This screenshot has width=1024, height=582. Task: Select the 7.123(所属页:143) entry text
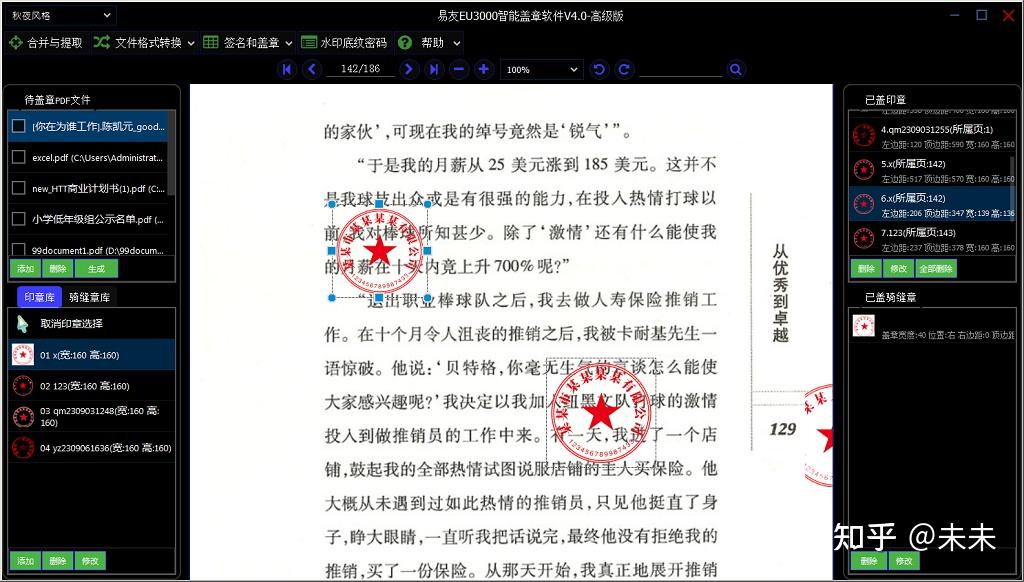pyautogui.click(x=918, y=233)
